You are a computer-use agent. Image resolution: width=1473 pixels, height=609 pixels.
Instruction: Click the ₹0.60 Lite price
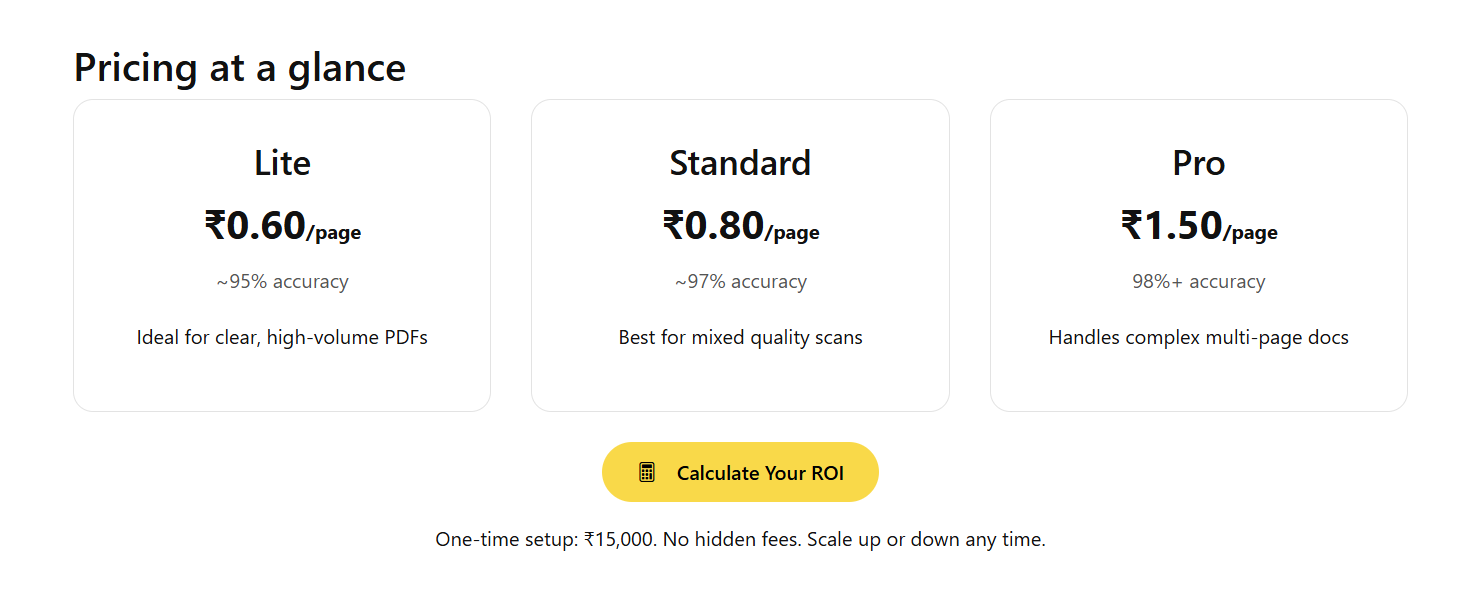255,226
